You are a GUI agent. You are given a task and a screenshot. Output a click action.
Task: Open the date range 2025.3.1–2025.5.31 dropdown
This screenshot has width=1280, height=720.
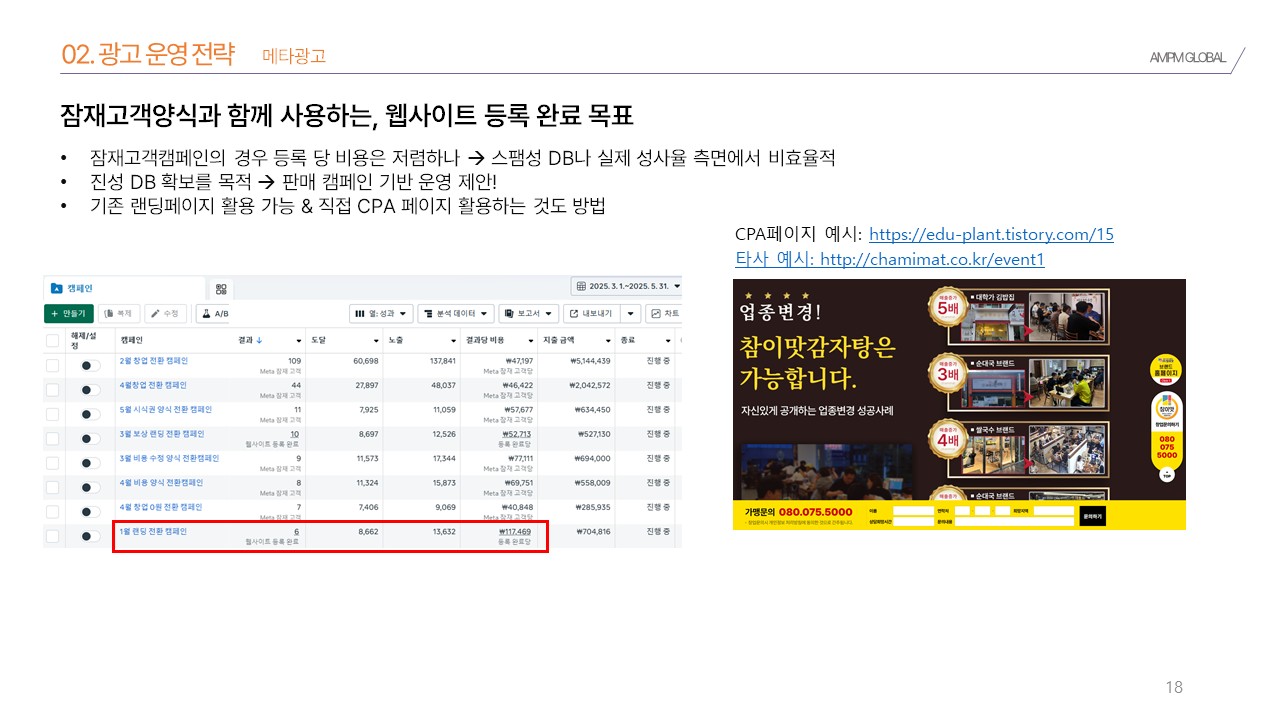tap(626, 287)
